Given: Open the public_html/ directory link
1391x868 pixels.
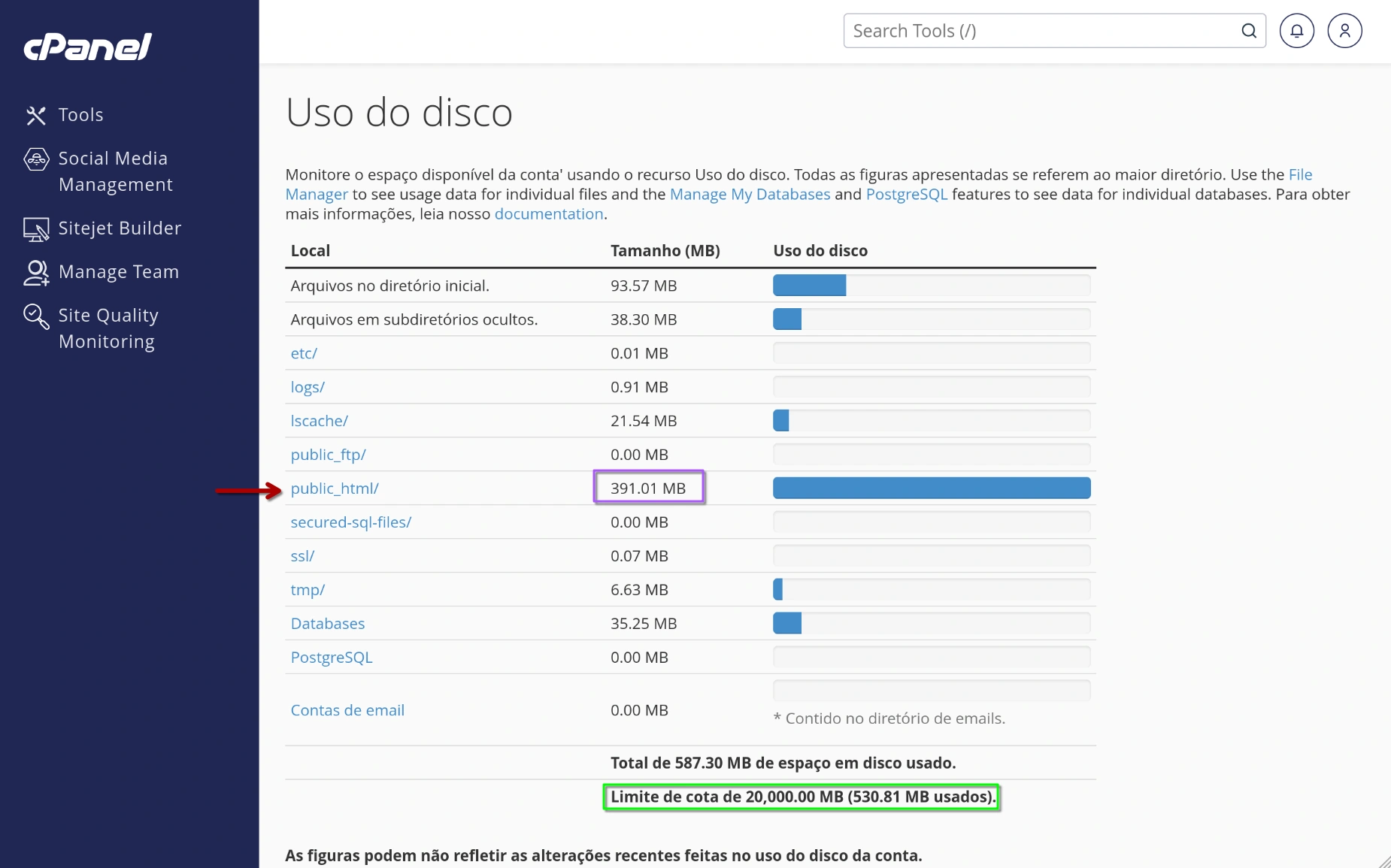Looking at the screenshot, I should click(x=335, y=488).
